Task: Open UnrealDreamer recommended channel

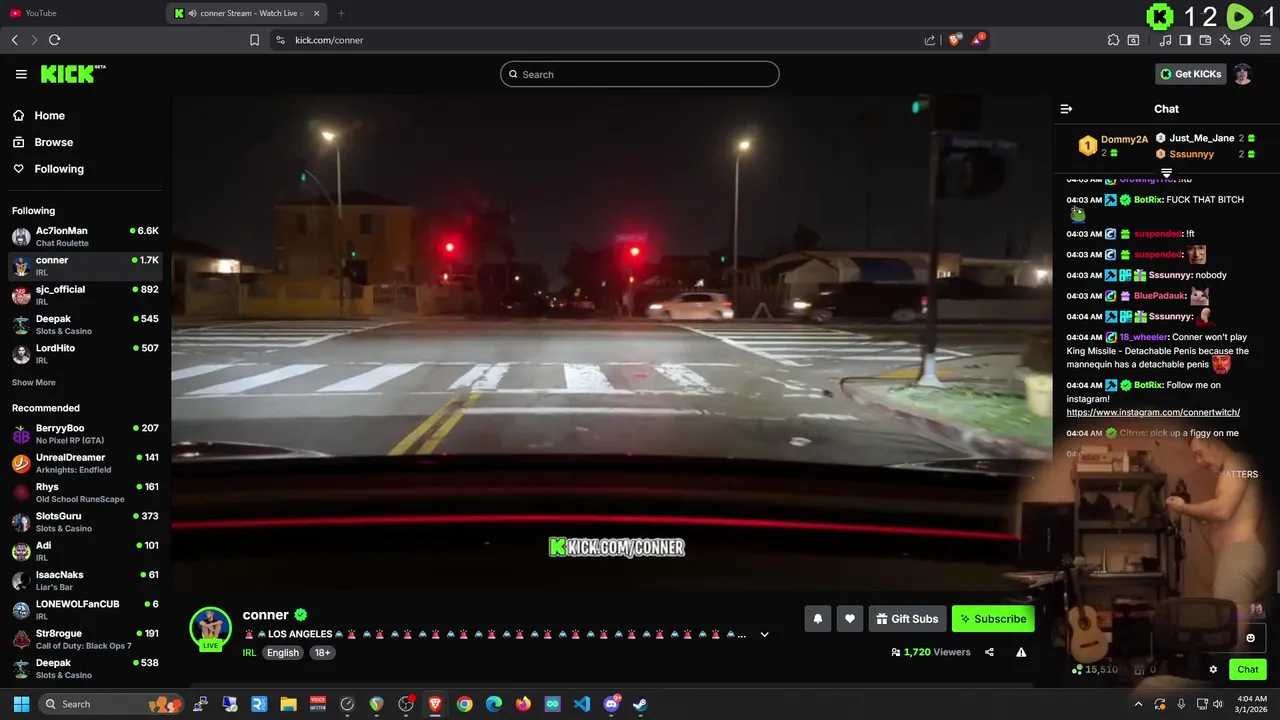Action: [85, 463]
